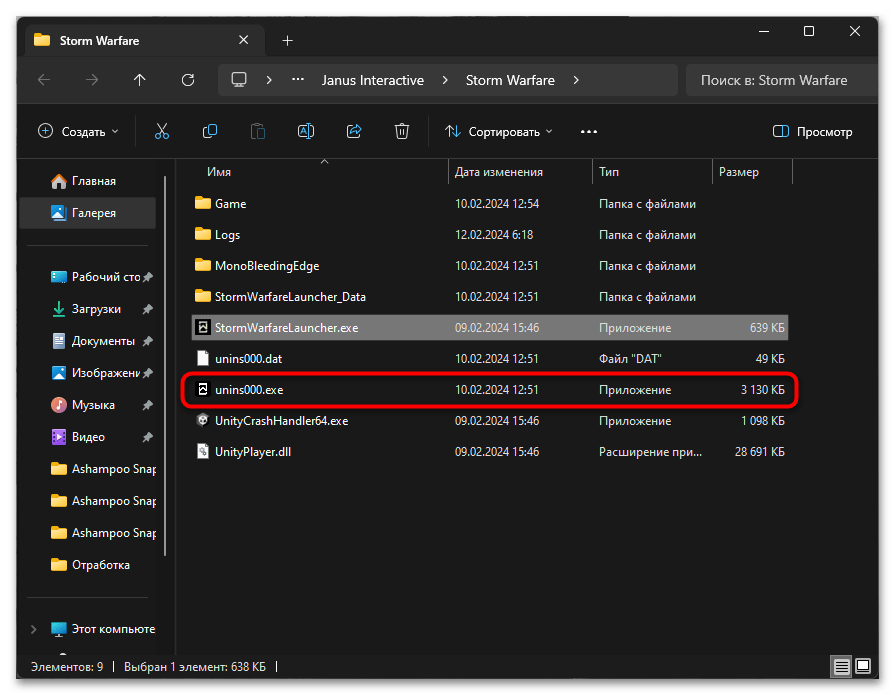Go forward with the right arrow
895x695 pixels.
pyautogui.click(x=92, y=80)
